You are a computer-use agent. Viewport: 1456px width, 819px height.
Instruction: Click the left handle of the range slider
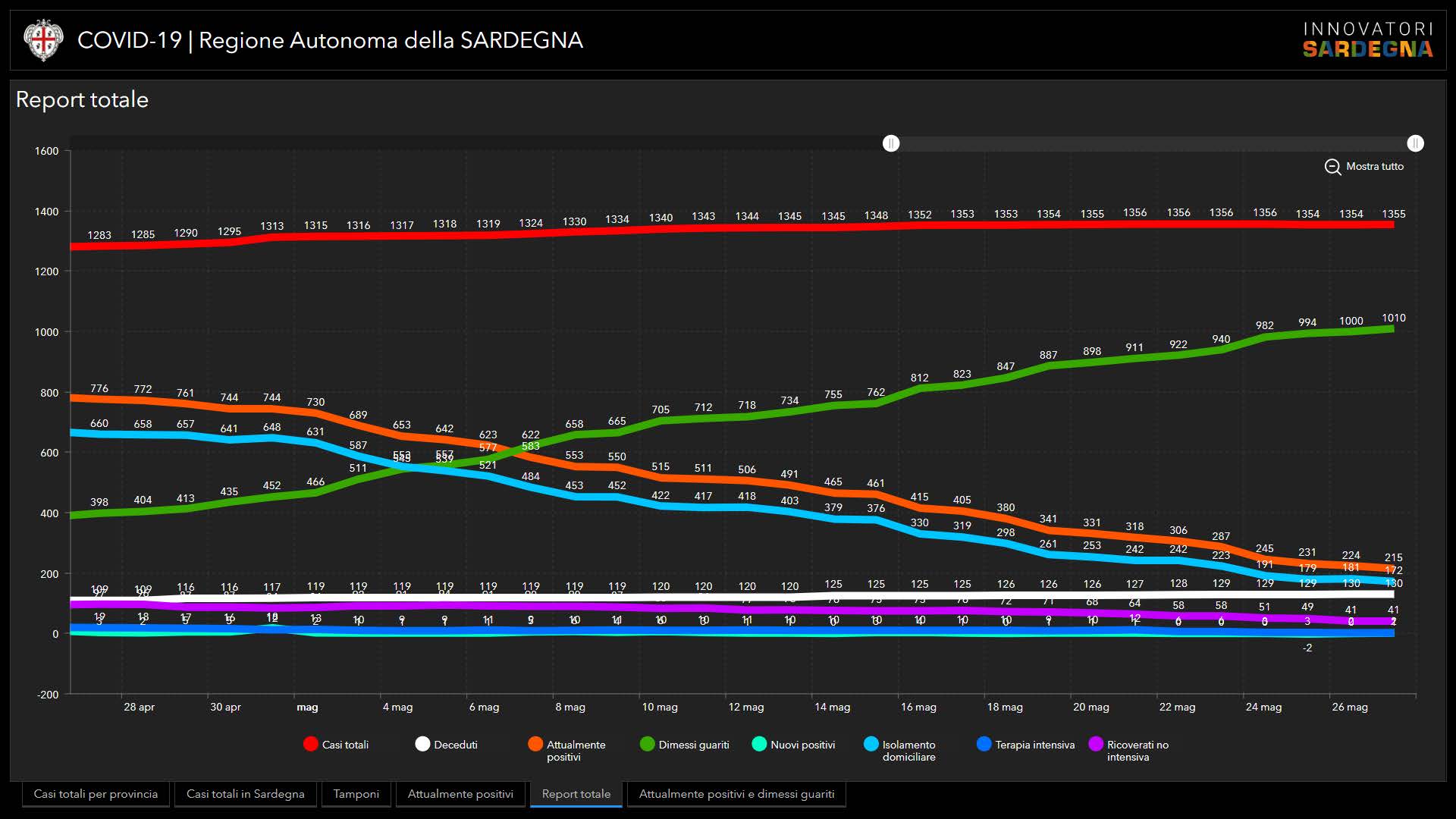(891, 143)
